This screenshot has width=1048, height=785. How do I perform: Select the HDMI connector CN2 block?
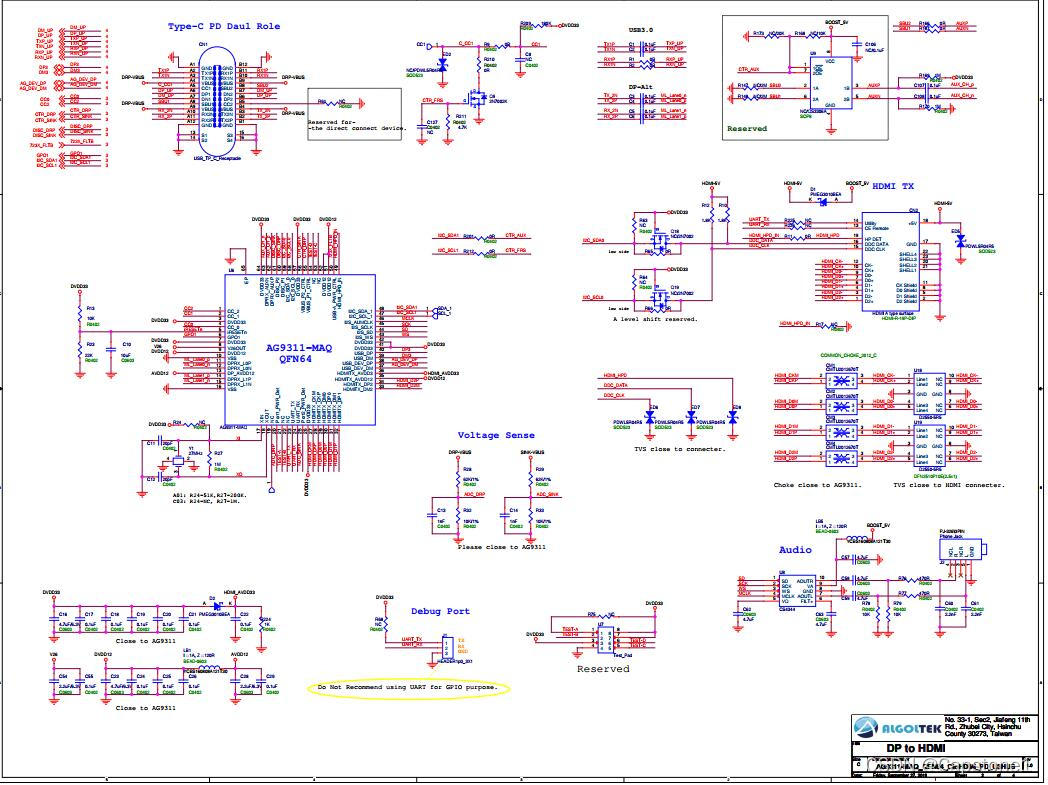click(x=890, y=263)
